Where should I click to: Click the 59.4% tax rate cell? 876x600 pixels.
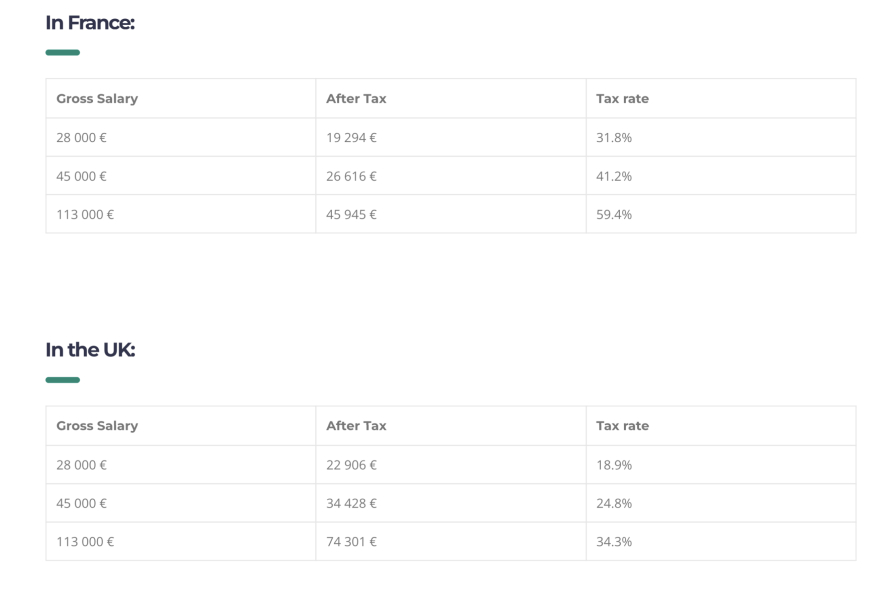coord(614,214)
